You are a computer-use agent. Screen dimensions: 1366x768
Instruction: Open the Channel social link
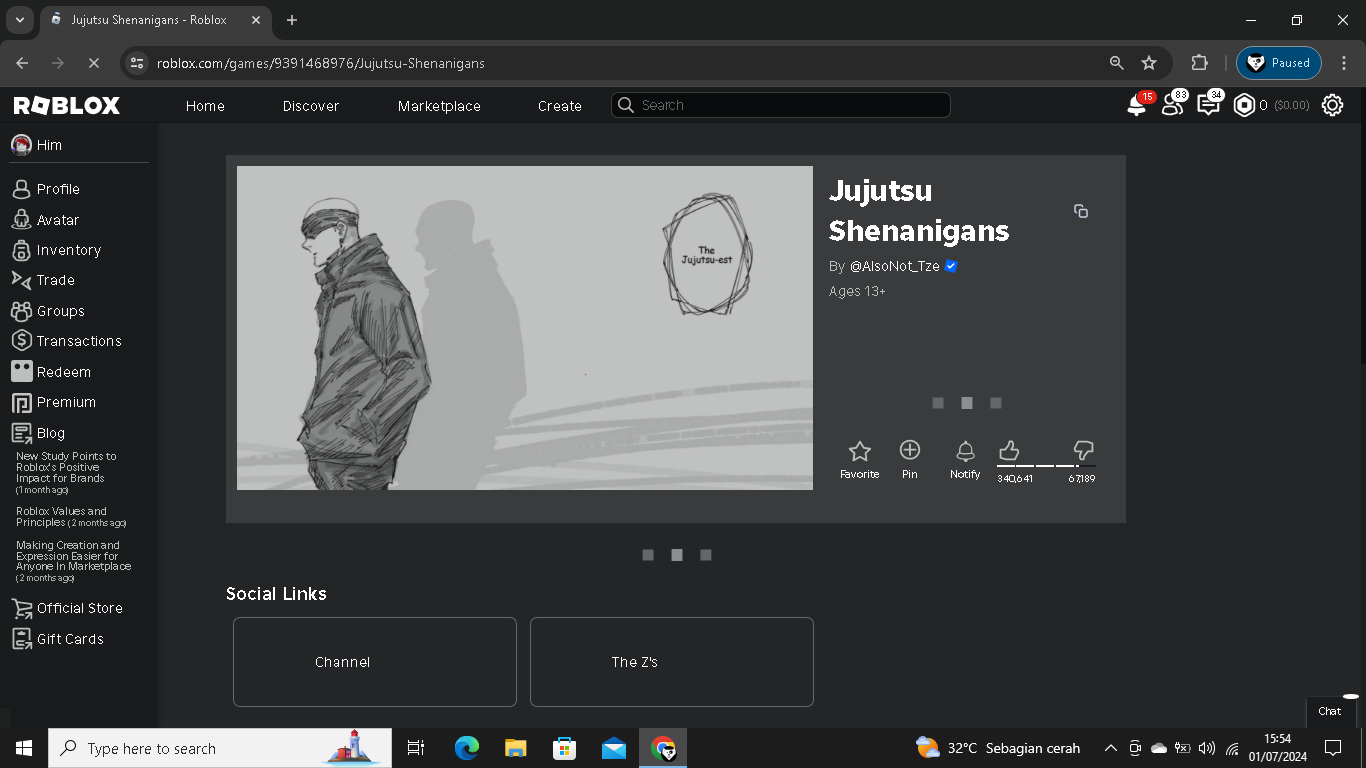click(375, 662)
